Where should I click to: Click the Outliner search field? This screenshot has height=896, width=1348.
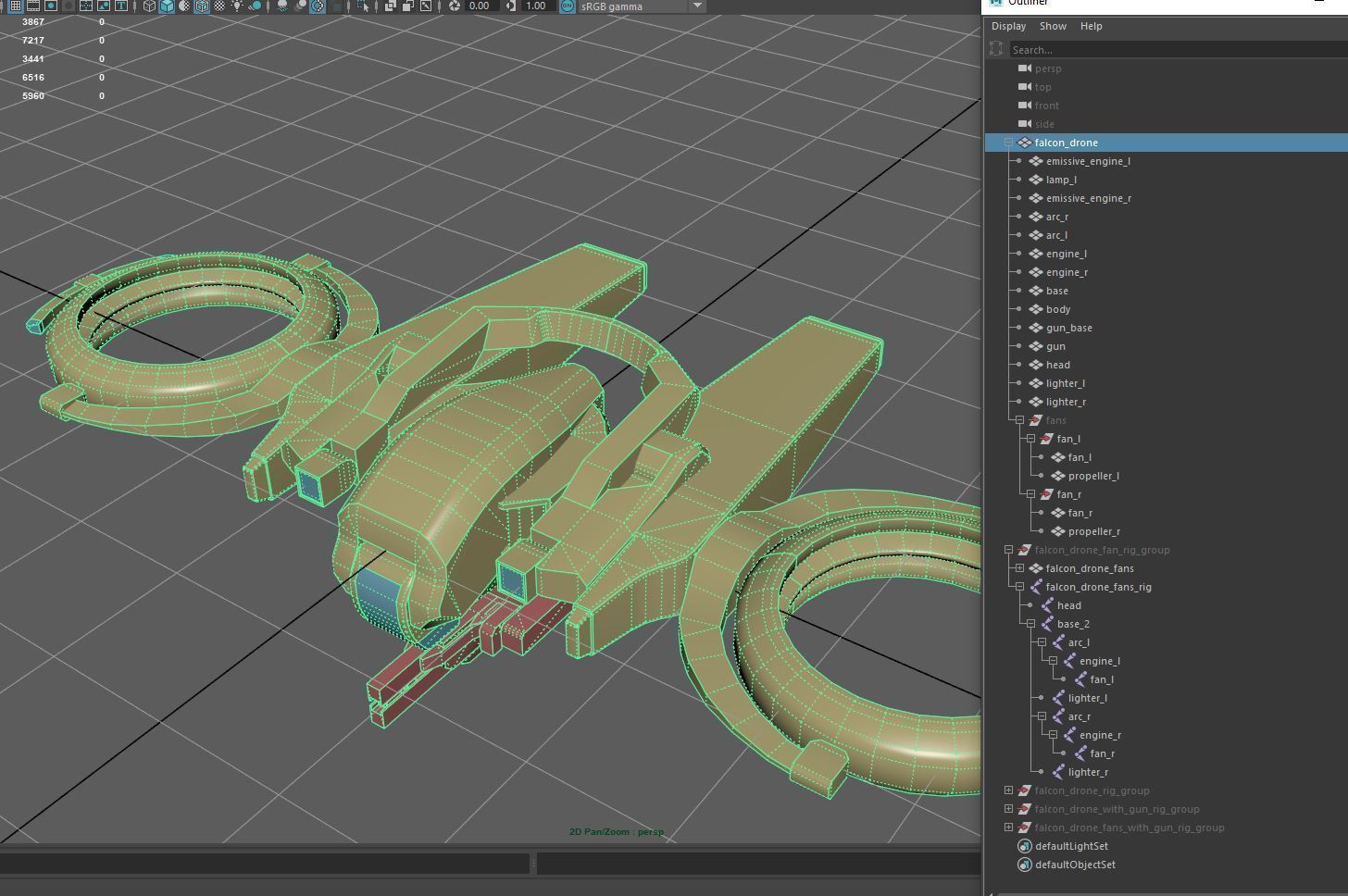point(1178,49)
